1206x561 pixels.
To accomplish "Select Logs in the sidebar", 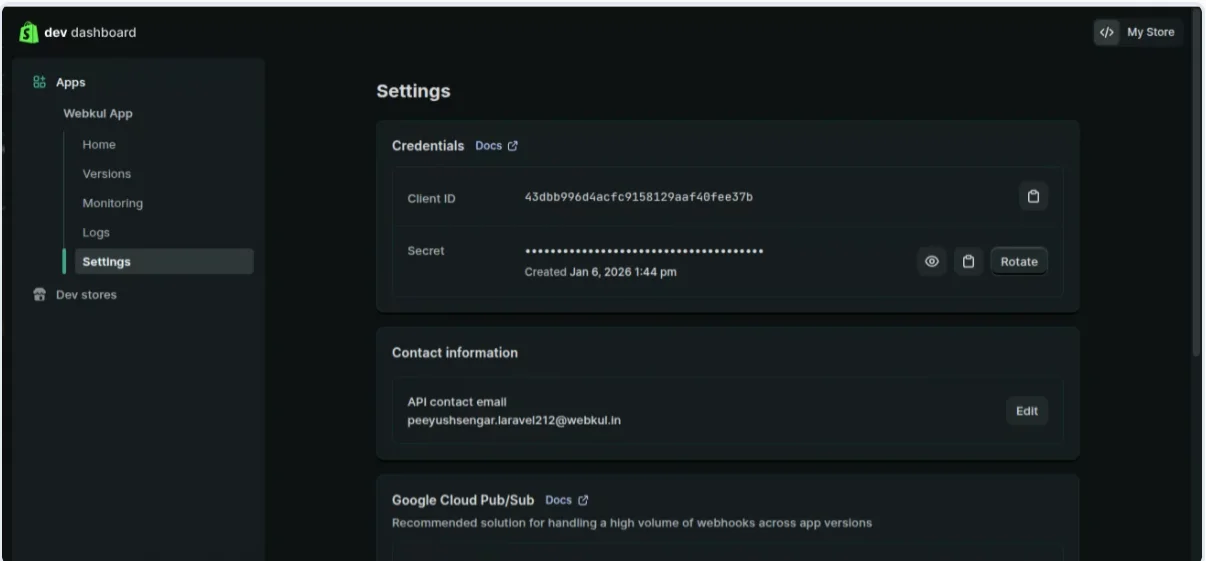I will 96,233.
